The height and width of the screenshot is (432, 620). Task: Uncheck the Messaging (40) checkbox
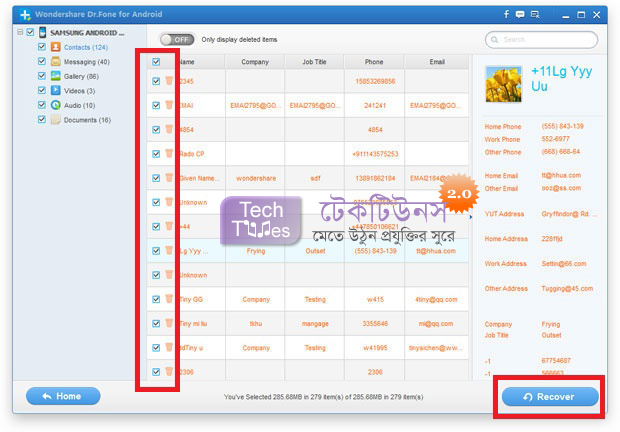pos(42,61)
